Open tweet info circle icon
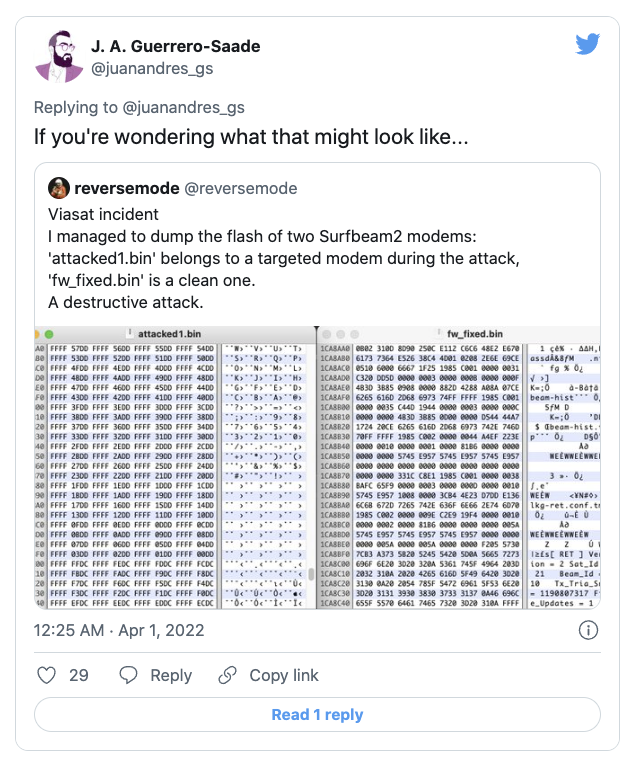Image resolution: width=640 pixels, height=763 pixels. point(589,630)
